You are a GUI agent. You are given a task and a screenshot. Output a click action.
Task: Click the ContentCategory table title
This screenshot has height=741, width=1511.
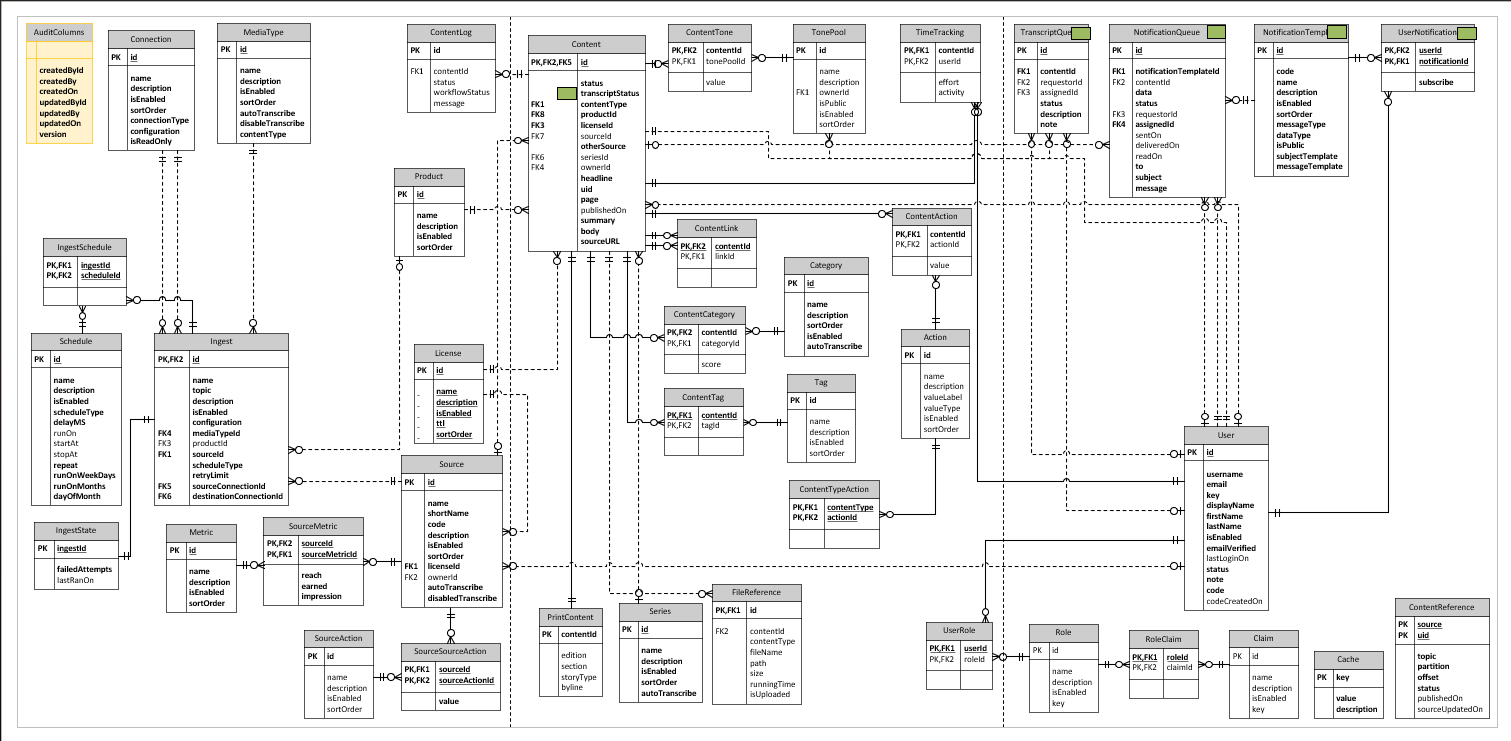pos(705,314)
